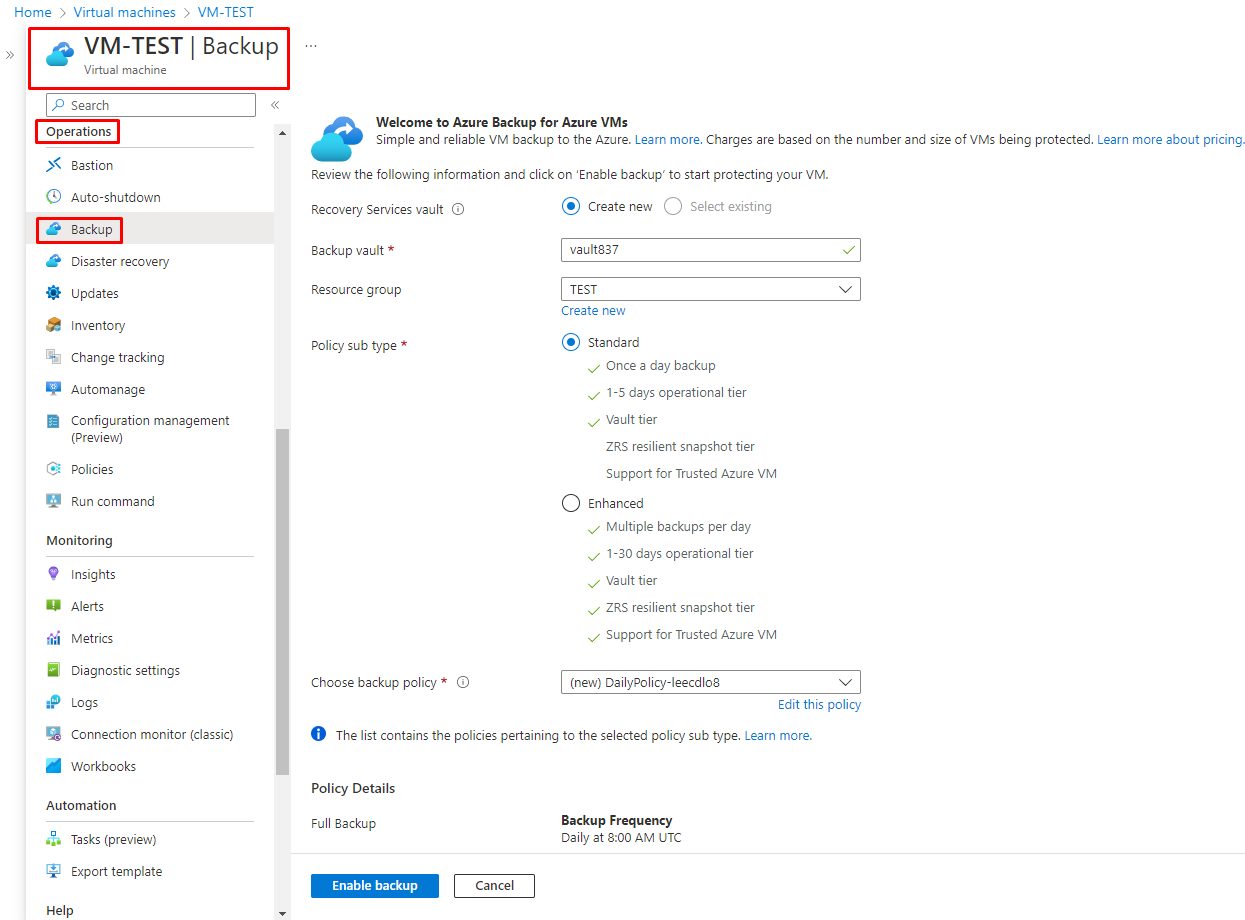The width and height of the screenshot is (1245, 920).
Task: Click the sidebar Search field
Action: 151,105
